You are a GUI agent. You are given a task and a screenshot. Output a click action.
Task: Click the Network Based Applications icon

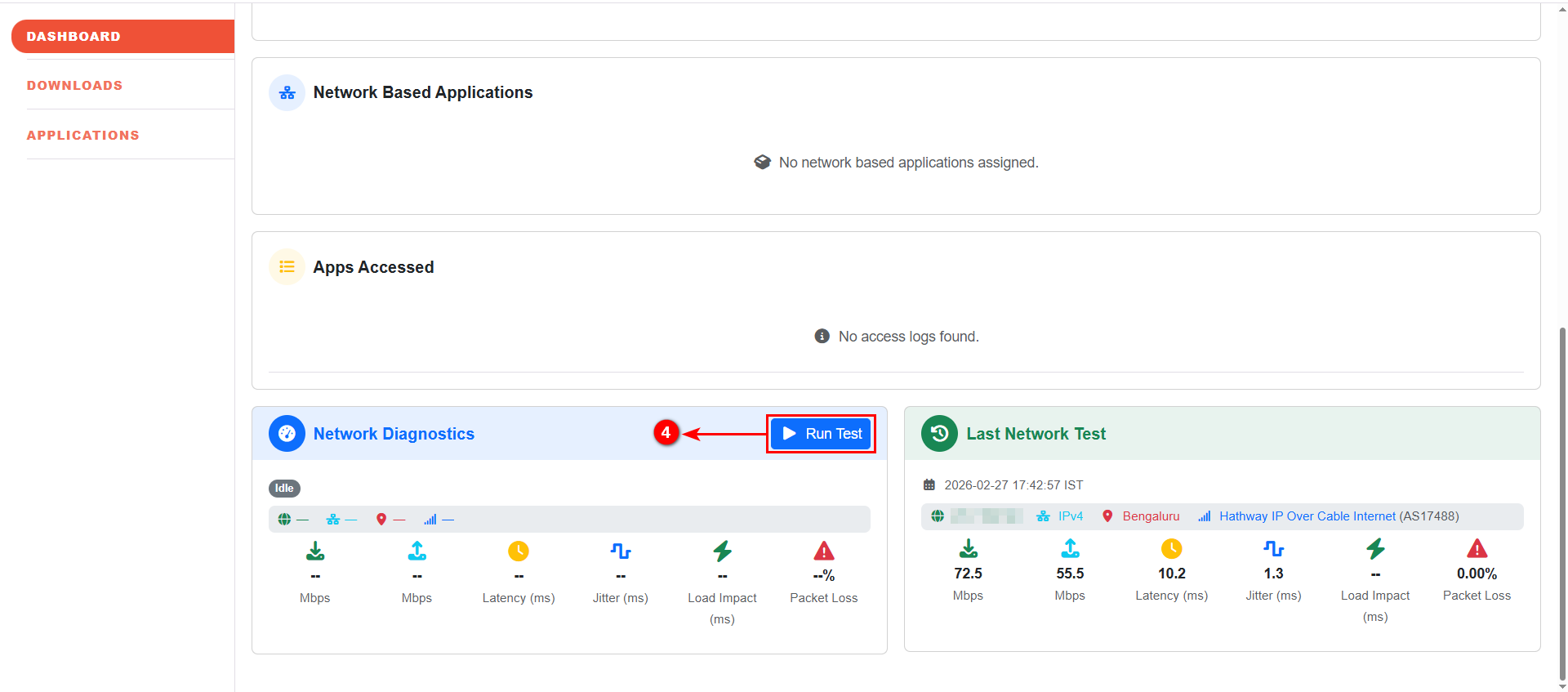287,93
